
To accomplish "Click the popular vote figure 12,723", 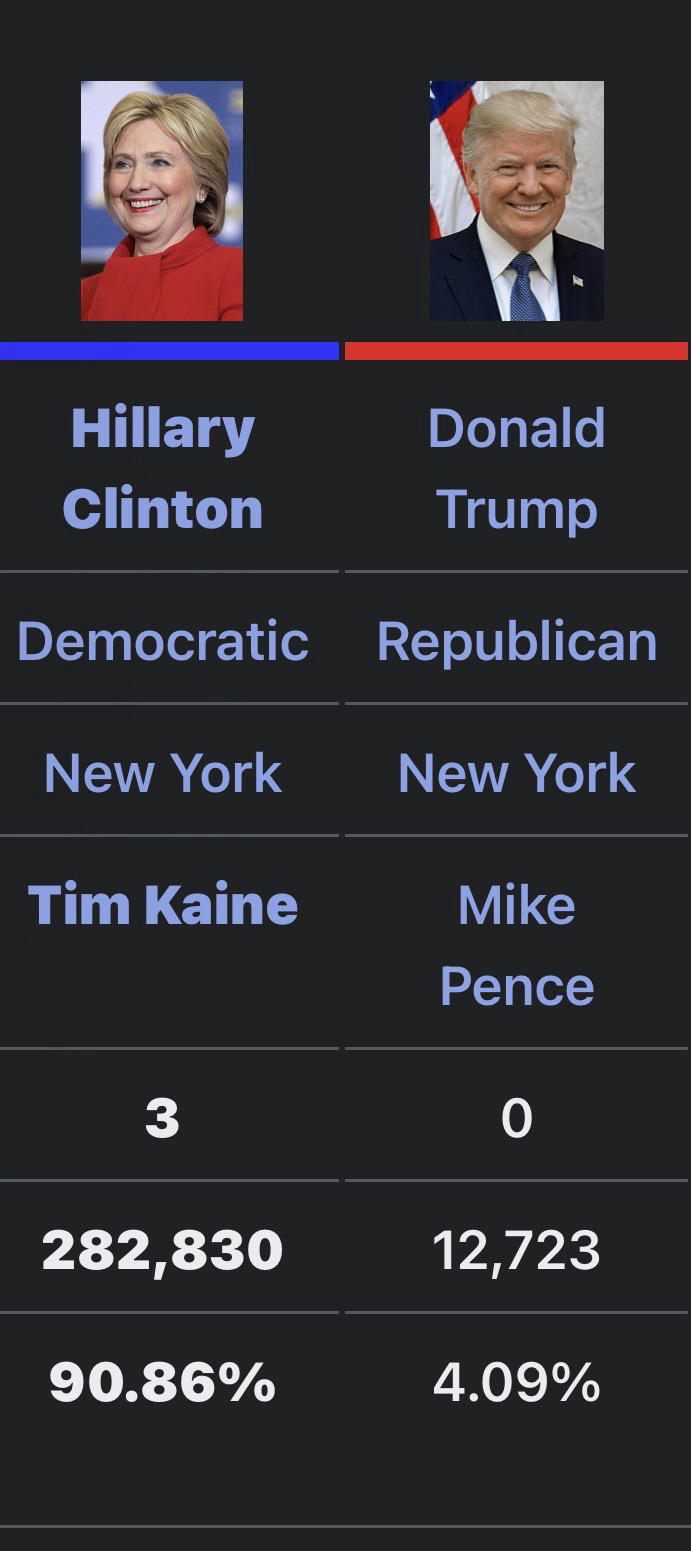I will 517,1250.
